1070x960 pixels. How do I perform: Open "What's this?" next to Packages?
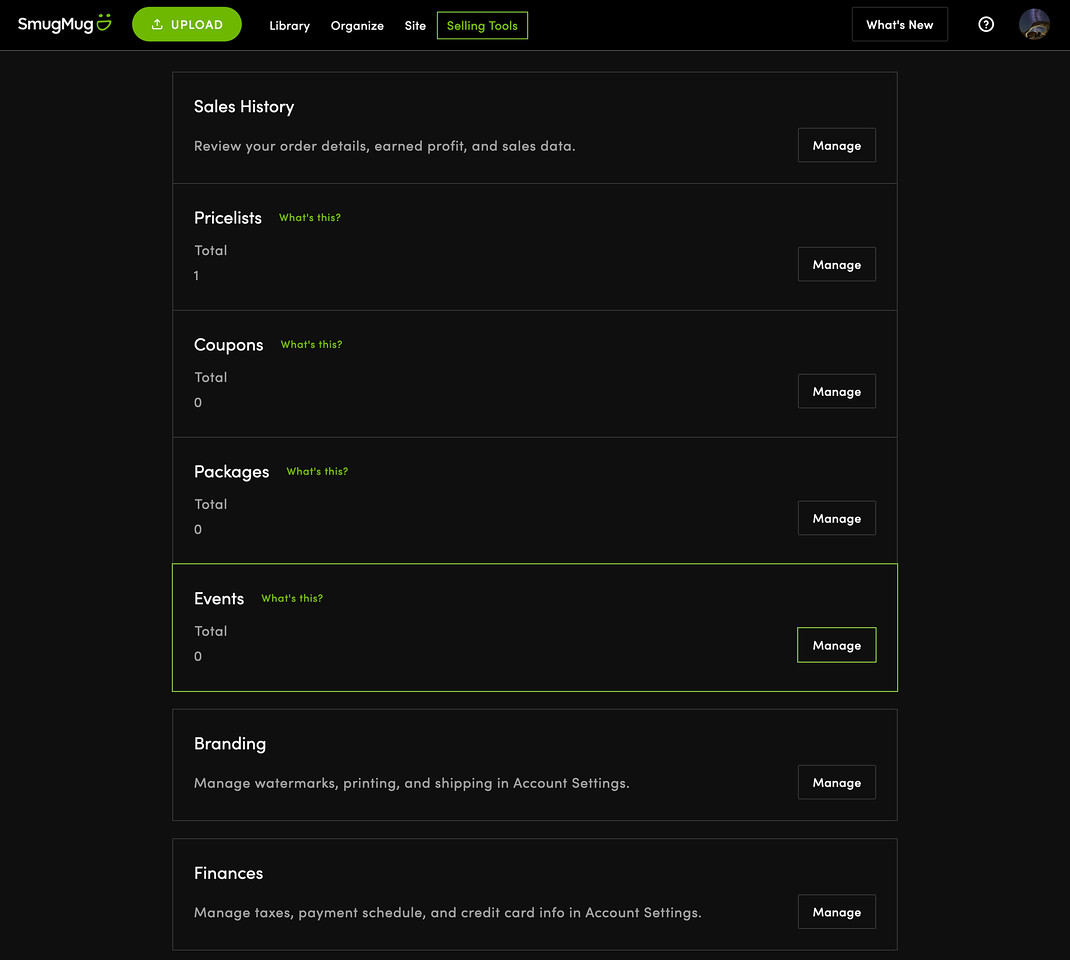click(317, 471)
